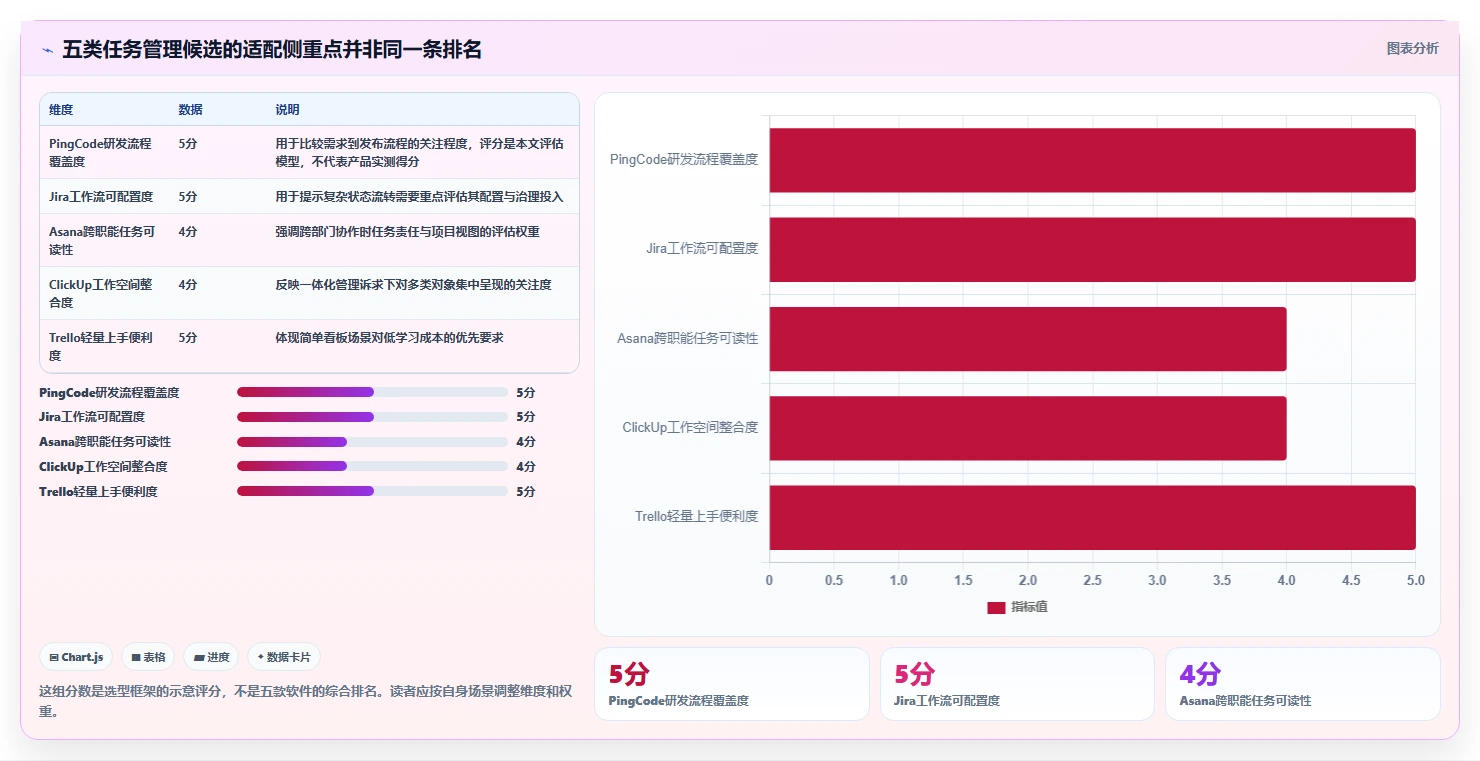Click the Trello轻量上手便利度 chart axis label
This screenshot has height=761, width=1480.
coord(697,516)
